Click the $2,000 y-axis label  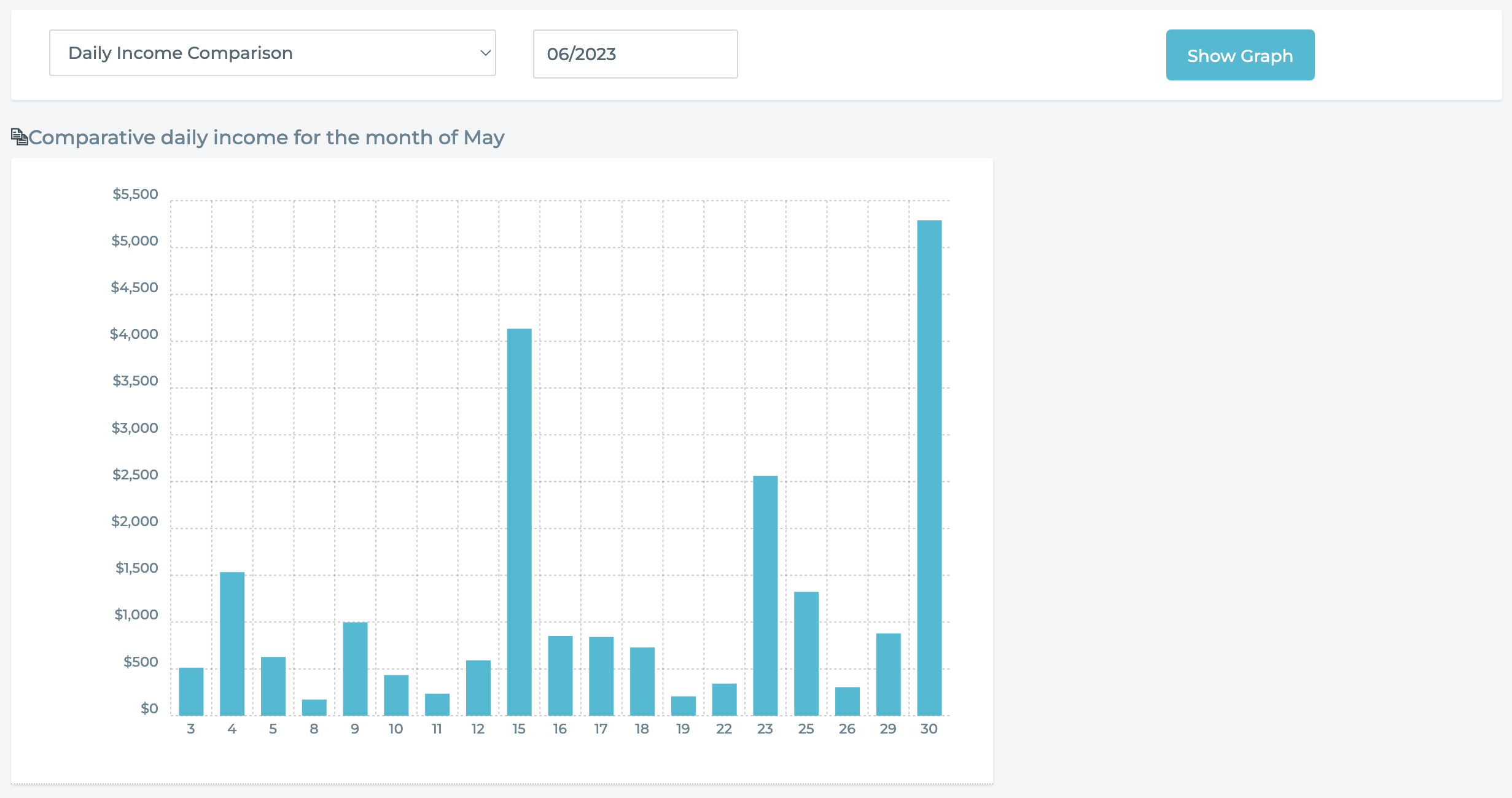click(x=134, y=522)
